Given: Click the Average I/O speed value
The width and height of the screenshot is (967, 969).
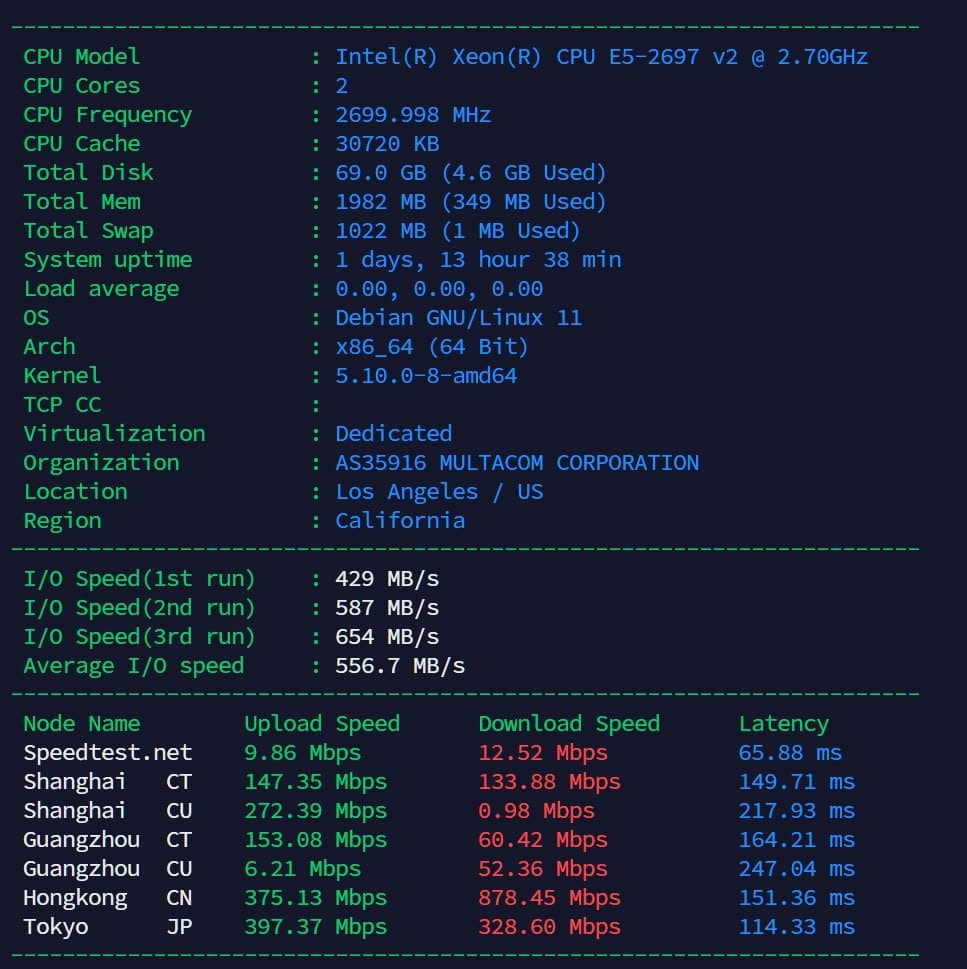Looking at the screenshot, I should click(400, 666).
